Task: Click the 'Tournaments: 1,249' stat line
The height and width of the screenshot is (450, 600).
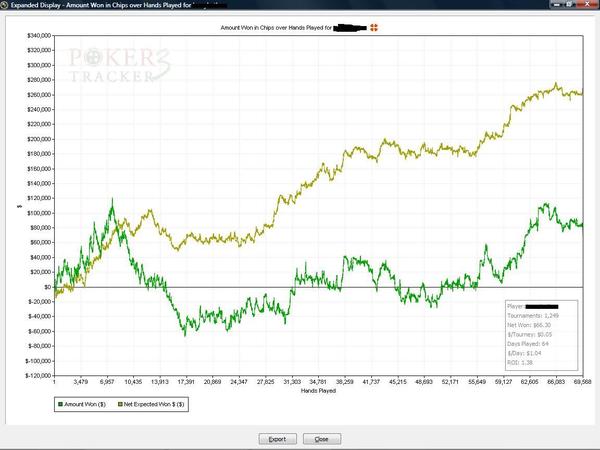Action: point(533,316)
